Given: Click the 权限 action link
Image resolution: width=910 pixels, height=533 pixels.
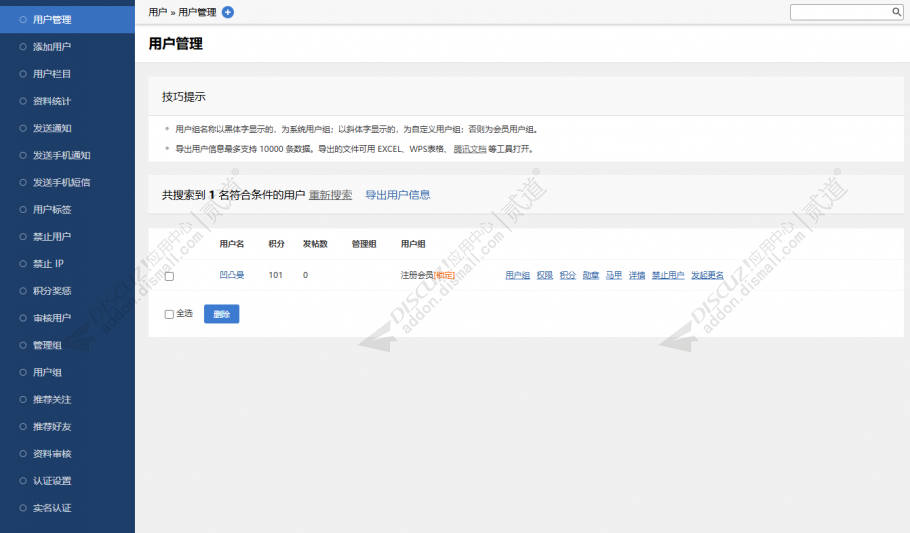Looking at the screenshot, I should tap(545, 275).
